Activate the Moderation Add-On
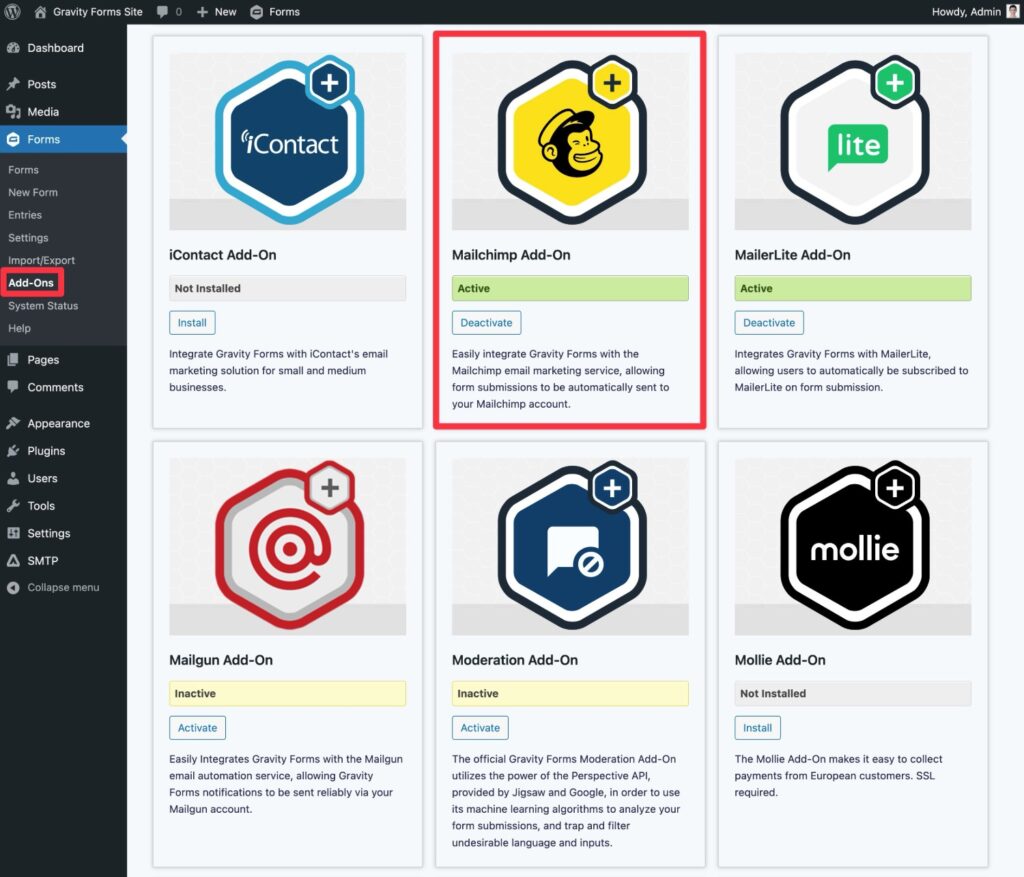The image size is (1024, 877). click(x=480, y=728)
